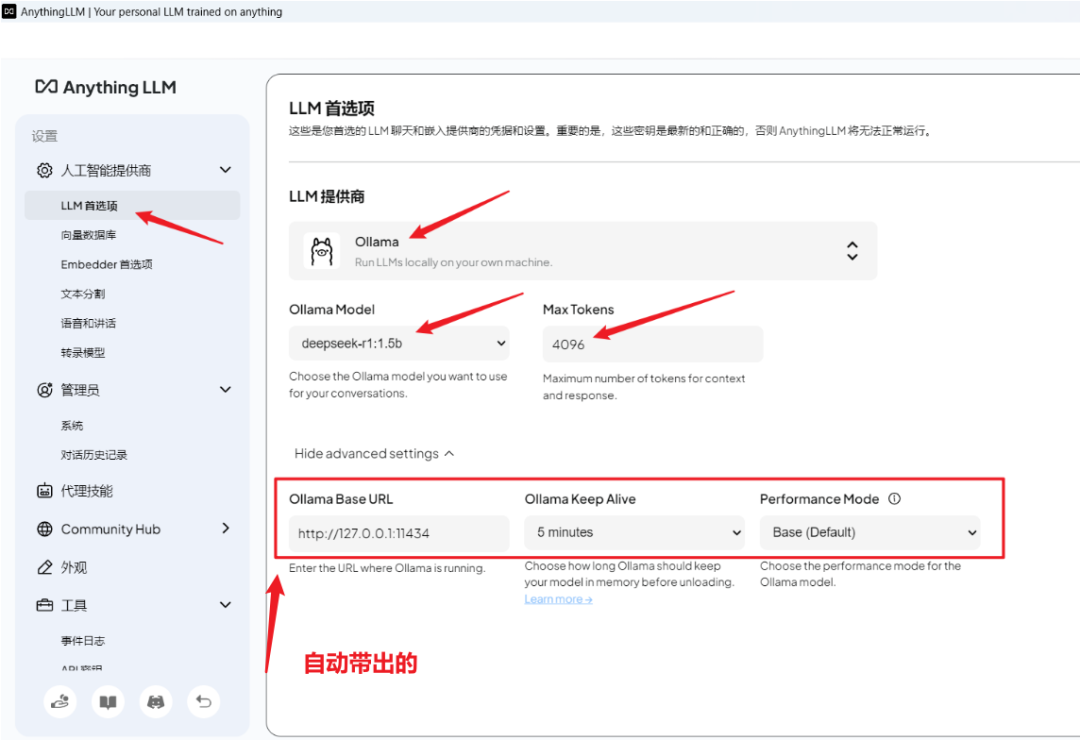Collapse the 人工智能提供商 section chevron
The height and width of the screenshot is (740, 1080).
pos(225,170)
